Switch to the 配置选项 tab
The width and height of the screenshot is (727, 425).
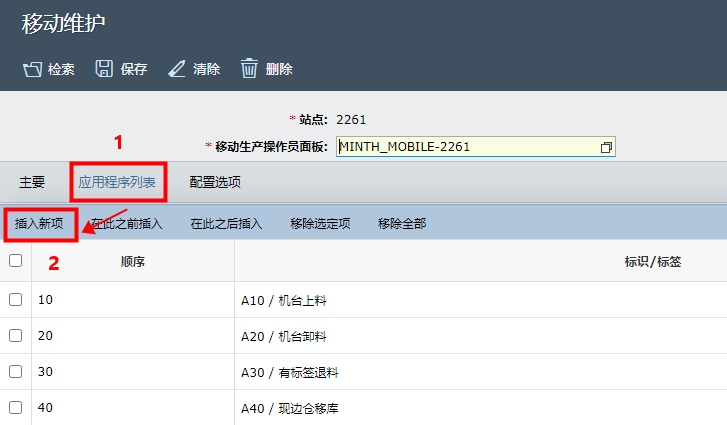(215, 182)
